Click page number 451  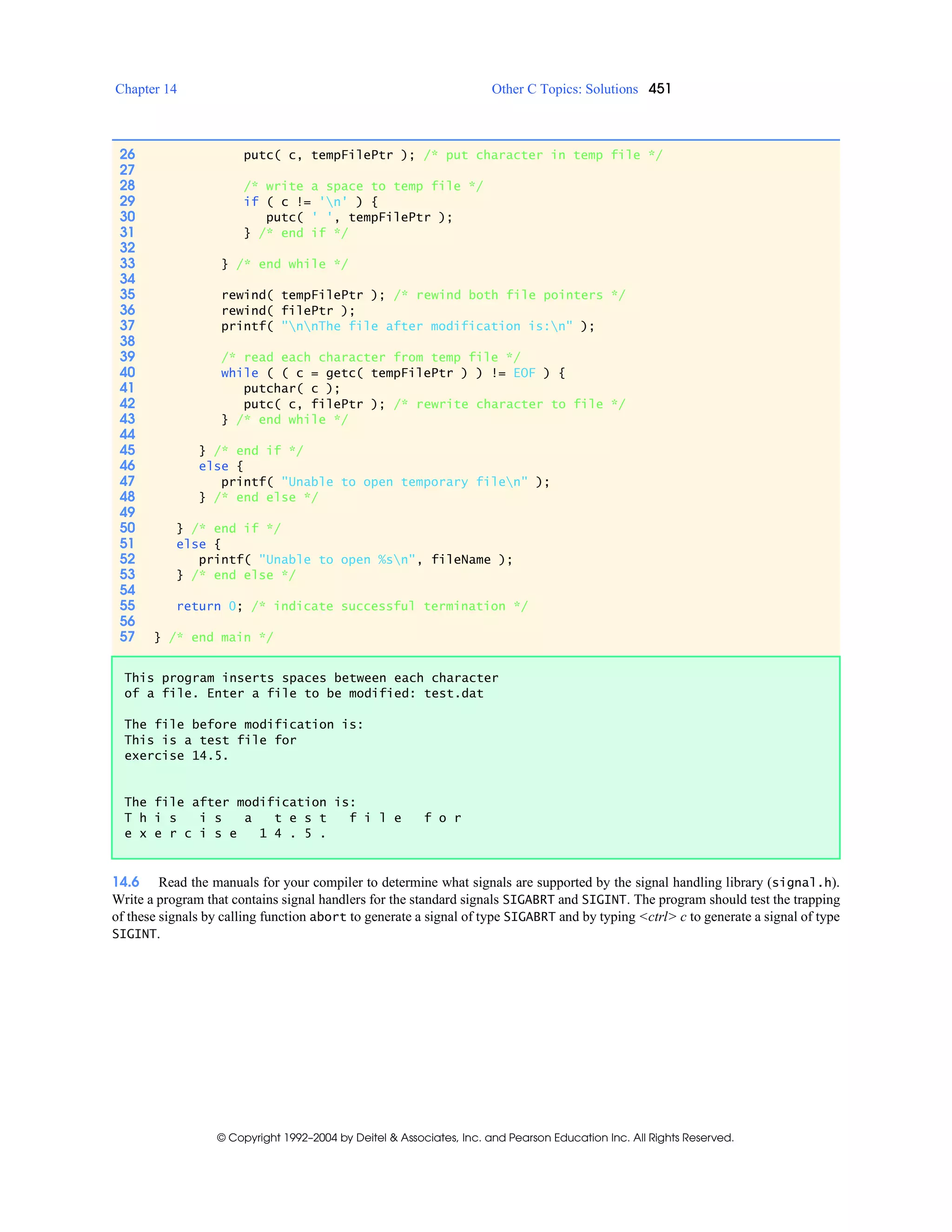659,88
